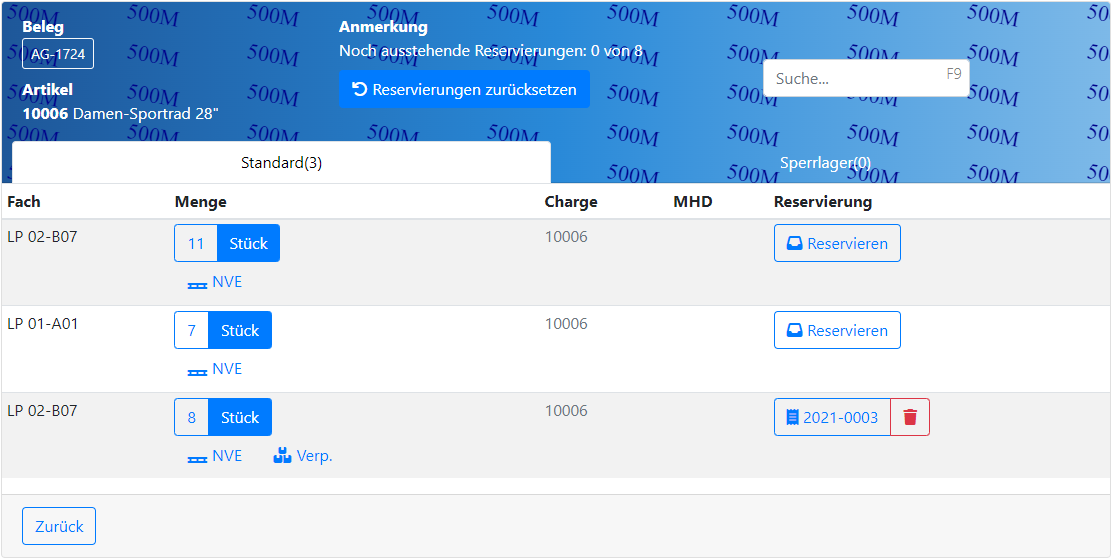The height and width of the screenshot is (559, 1112).
Task: Click Reservierungen zurücksetzen button
Action: [x=464, y=90]
